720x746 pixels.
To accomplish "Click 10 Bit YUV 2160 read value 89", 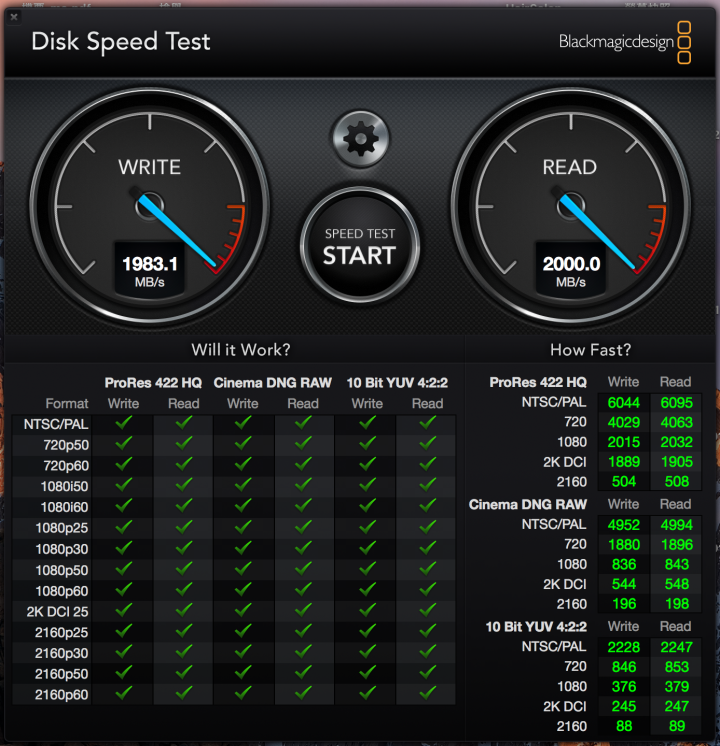I will point(676,726).
